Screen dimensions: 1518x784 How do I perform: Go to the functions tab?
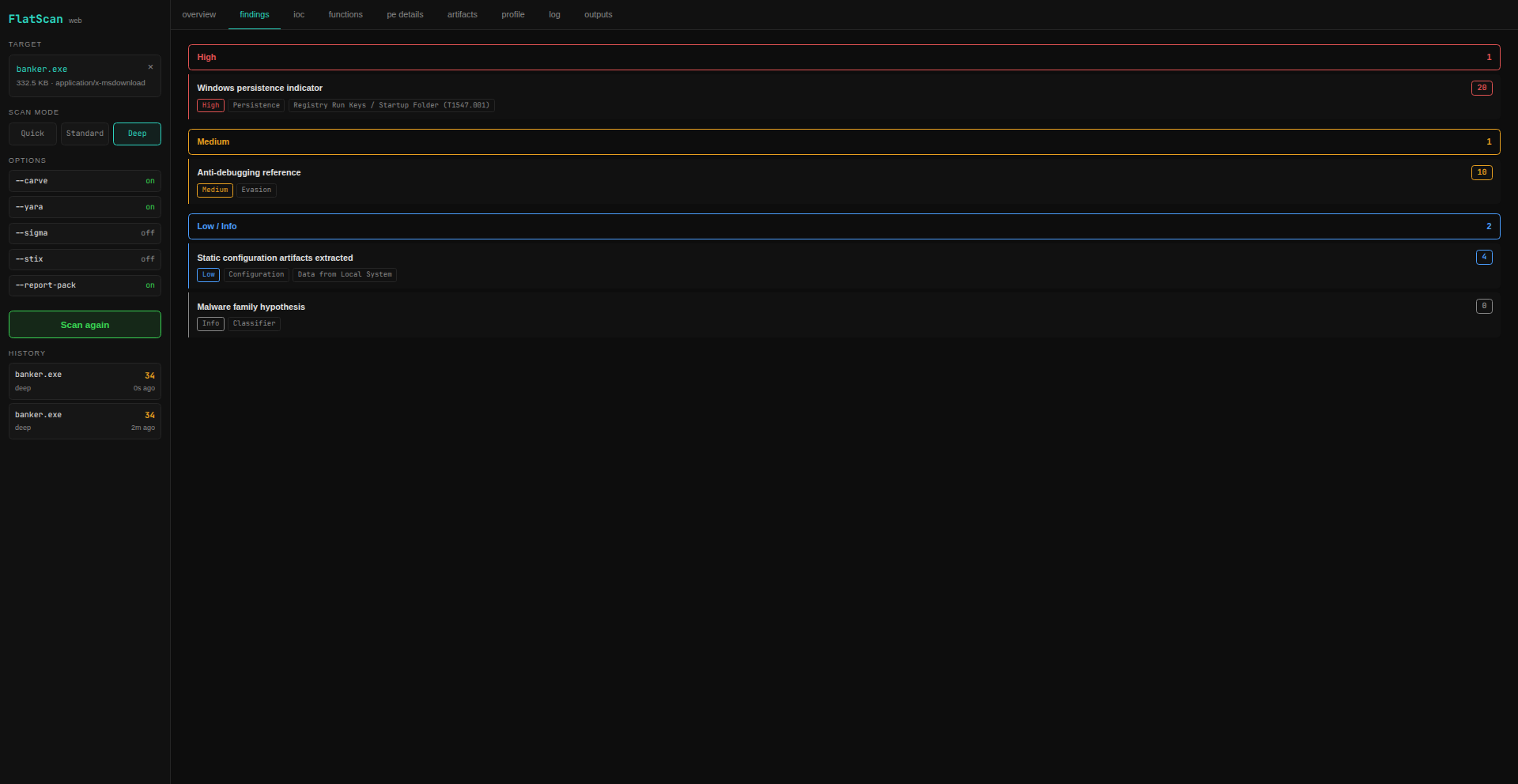346,15
